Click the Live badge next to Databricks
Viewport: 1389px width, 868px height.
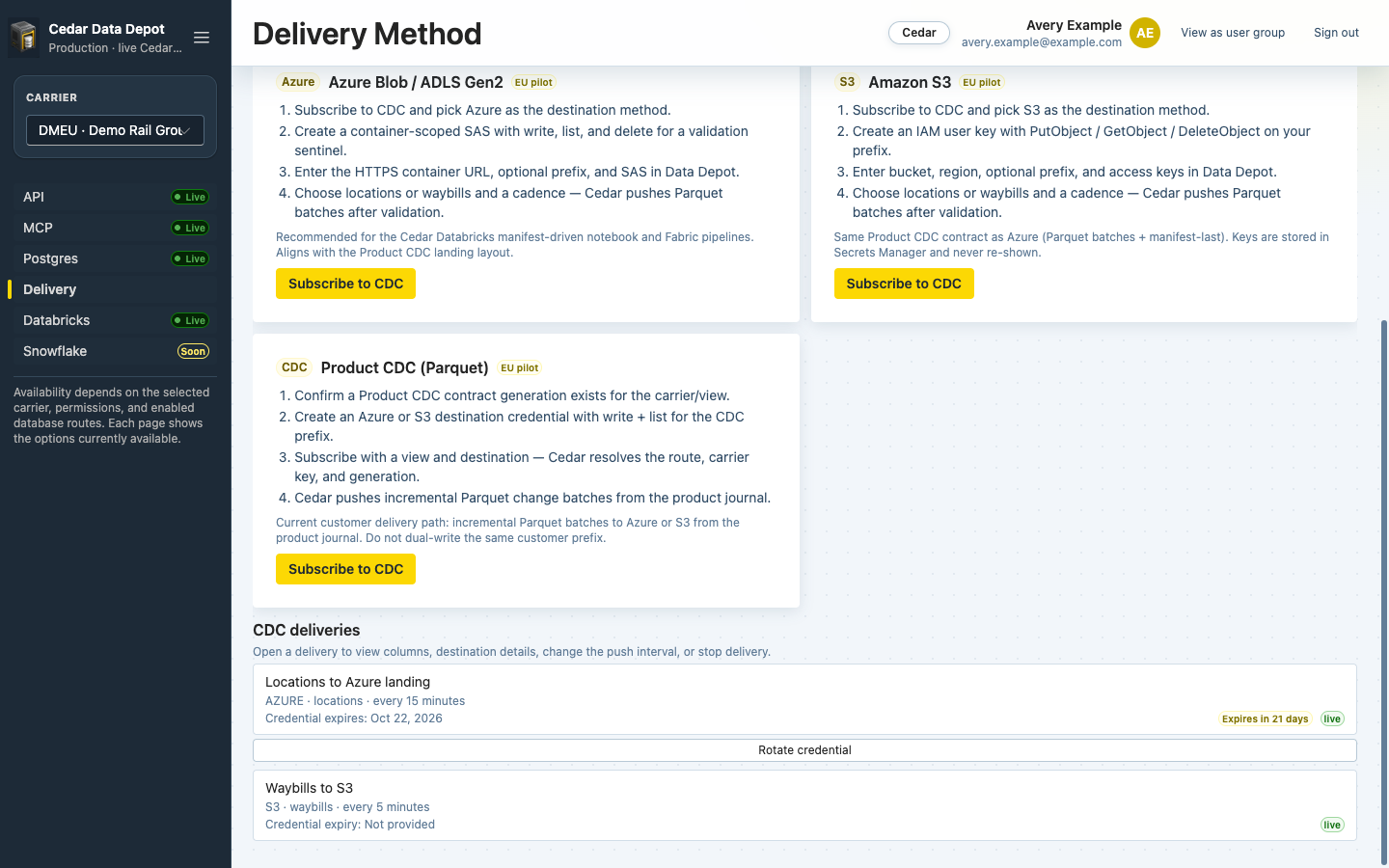click(190, 320)
